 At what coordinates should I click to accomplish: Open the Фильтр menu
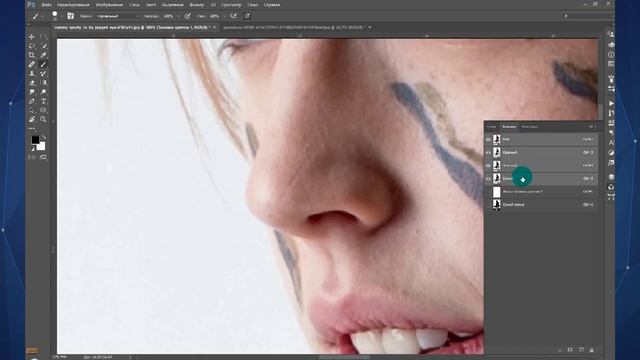tap(197, 5)
